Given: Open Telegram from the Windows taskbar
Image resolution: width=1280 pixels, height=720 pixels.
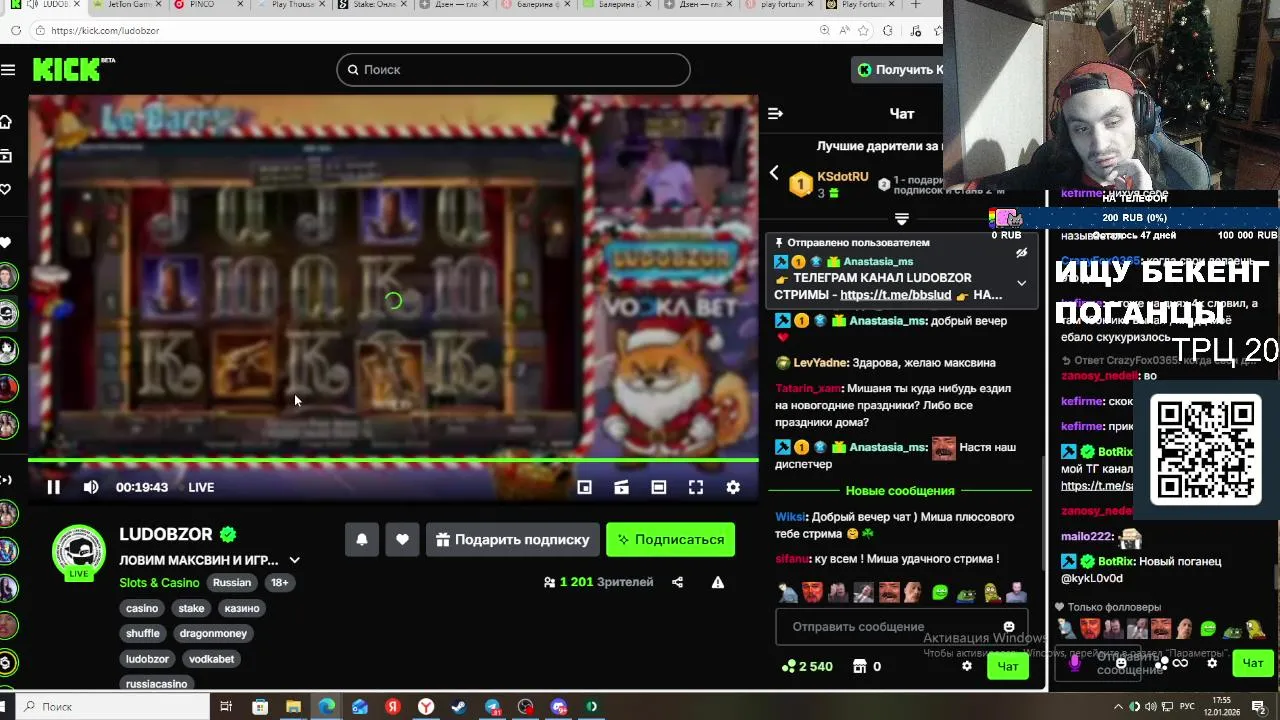Looking at the screenshot, I should pyautogui.click(x=492, y=707).
